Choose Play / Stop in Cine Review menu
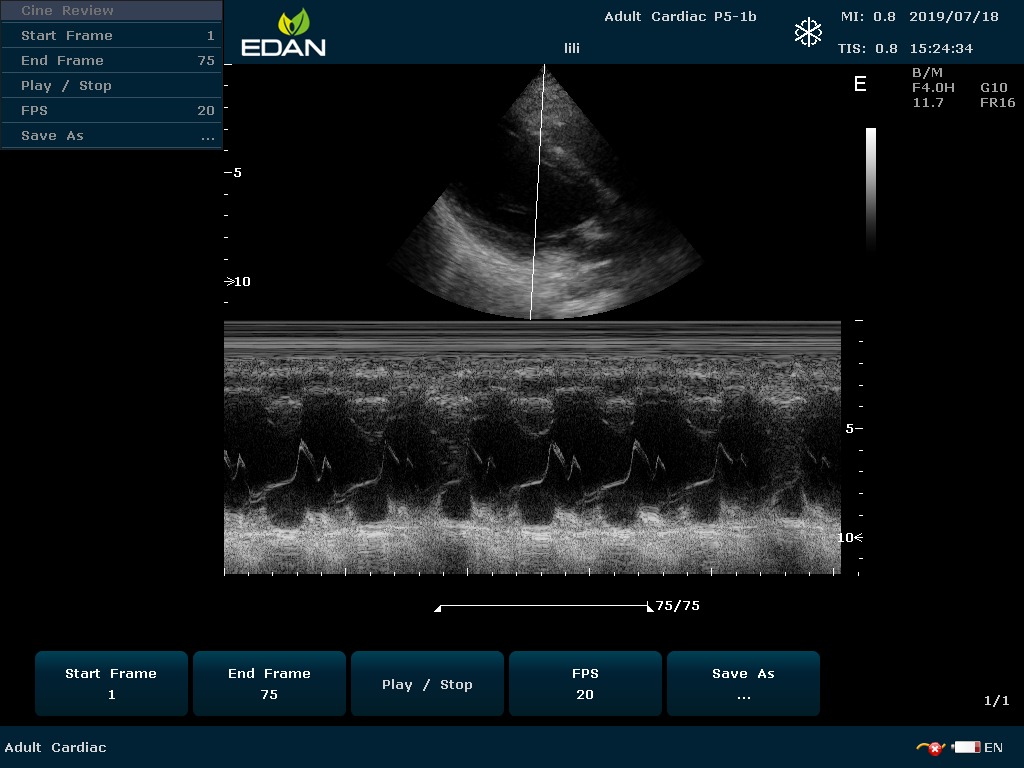Viewport: 1024px width, 768px height. pos(111,86)
